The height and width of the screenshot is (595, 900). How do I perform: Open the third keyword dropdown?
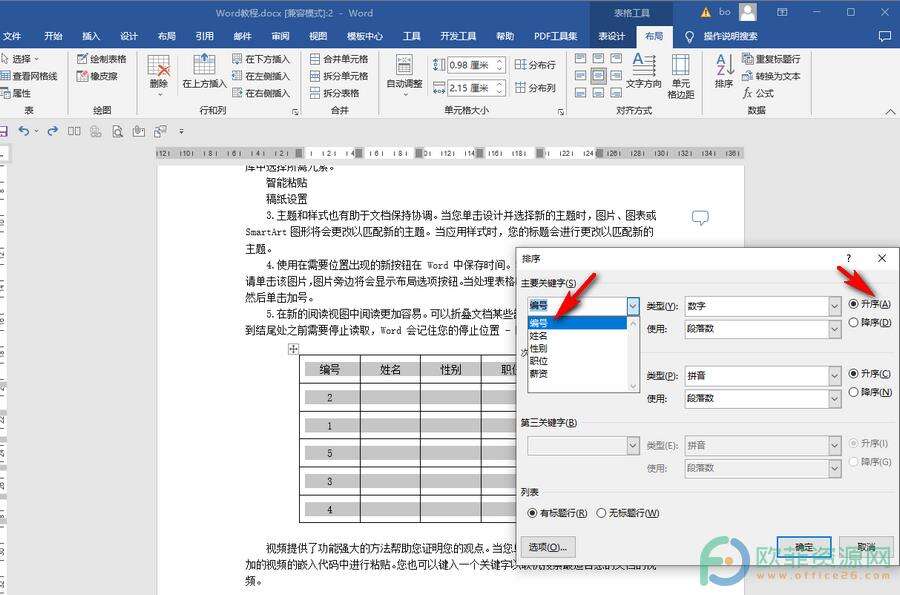pyautogui.click(x=633, y=445)
